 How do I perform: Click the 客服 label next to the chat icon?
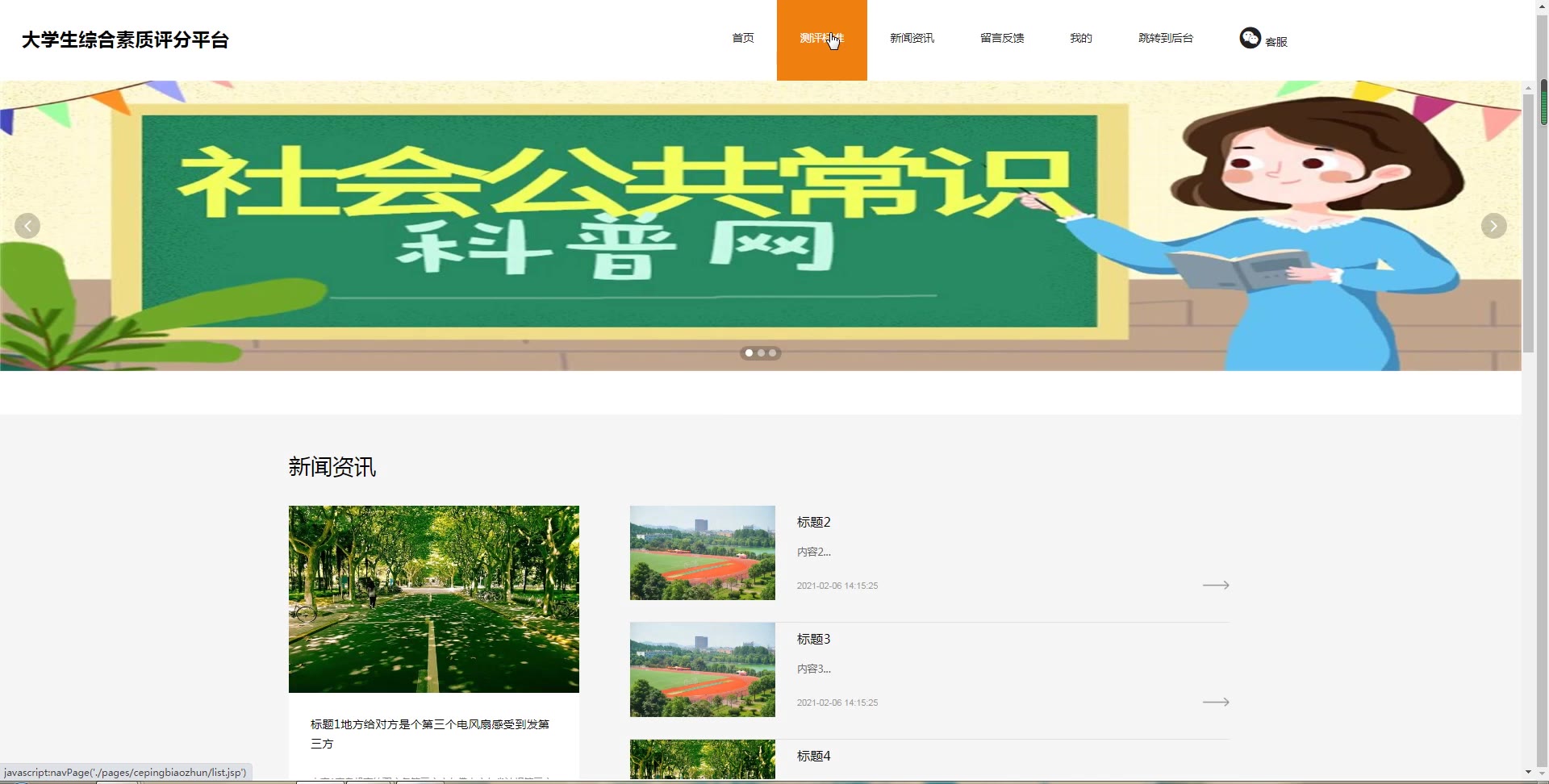[1276, 42]
